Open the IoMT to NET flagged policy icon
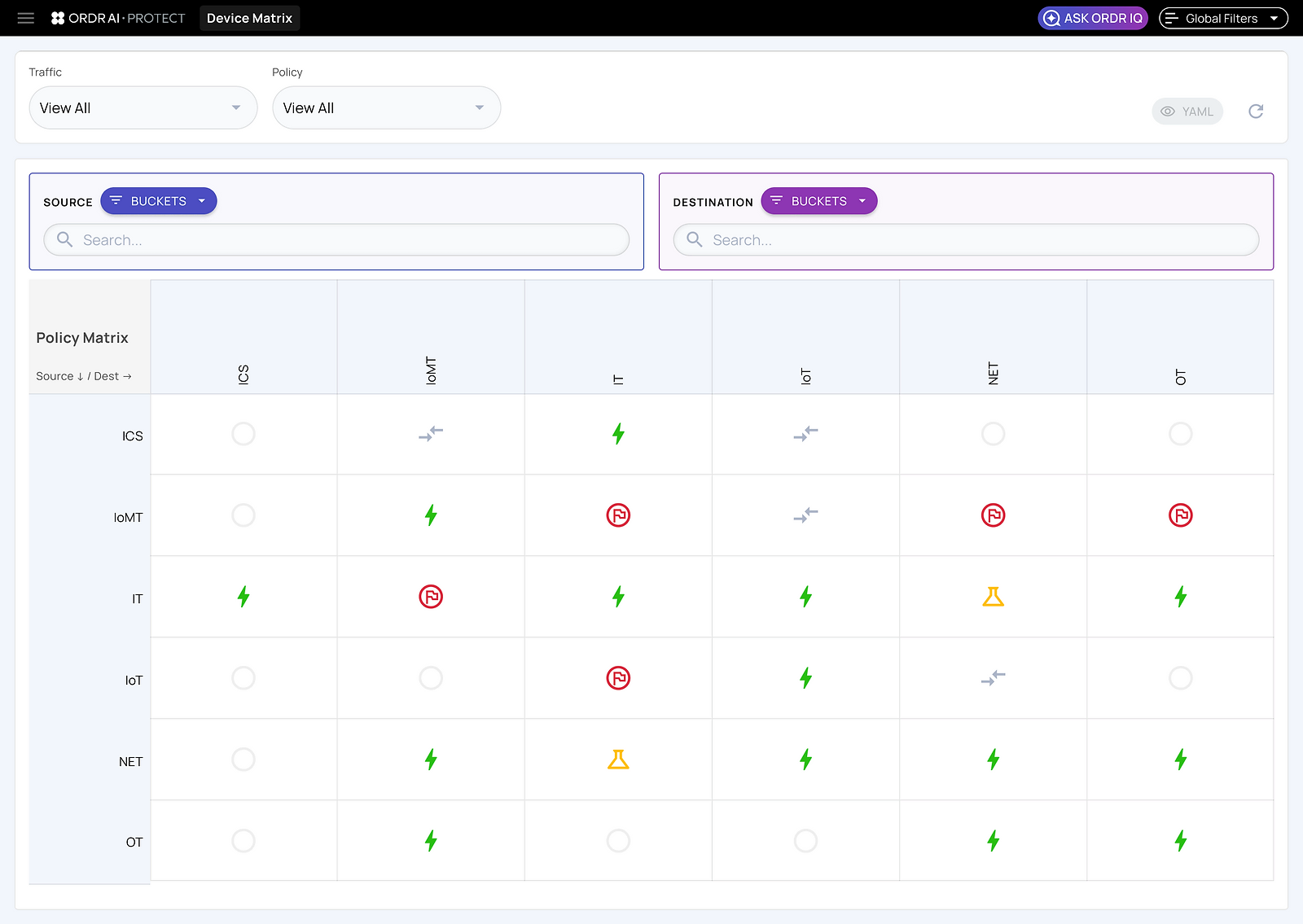Viewport: 1303px width, 924px height. [x=994, y=515]
